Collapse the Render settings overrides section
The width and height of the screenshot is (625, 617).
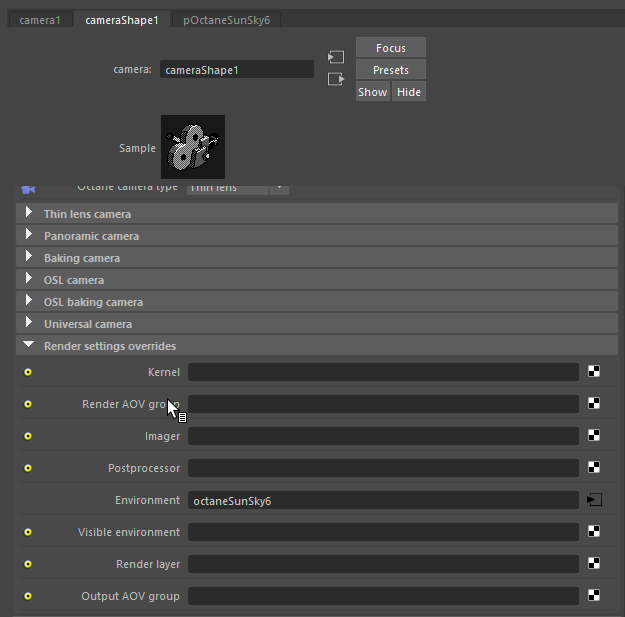coord(29,345)
